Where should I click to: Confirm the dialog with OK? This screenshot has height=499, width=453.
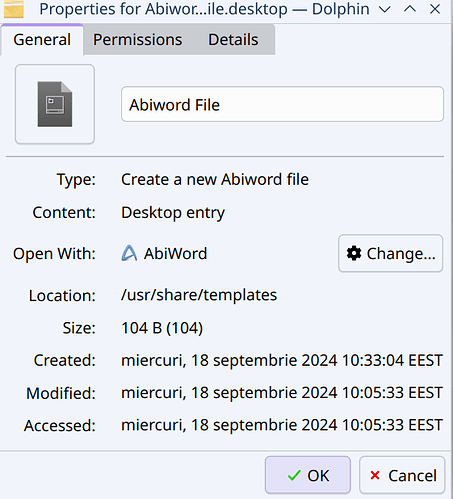[308, 475]
